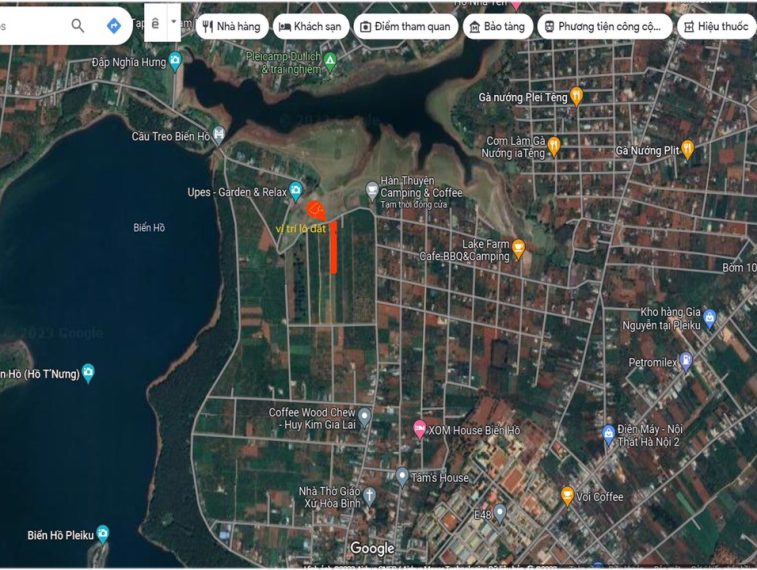
Task: Open Kho hàng Gia Nguyễn shop pin
Action: tap(709, 318)
